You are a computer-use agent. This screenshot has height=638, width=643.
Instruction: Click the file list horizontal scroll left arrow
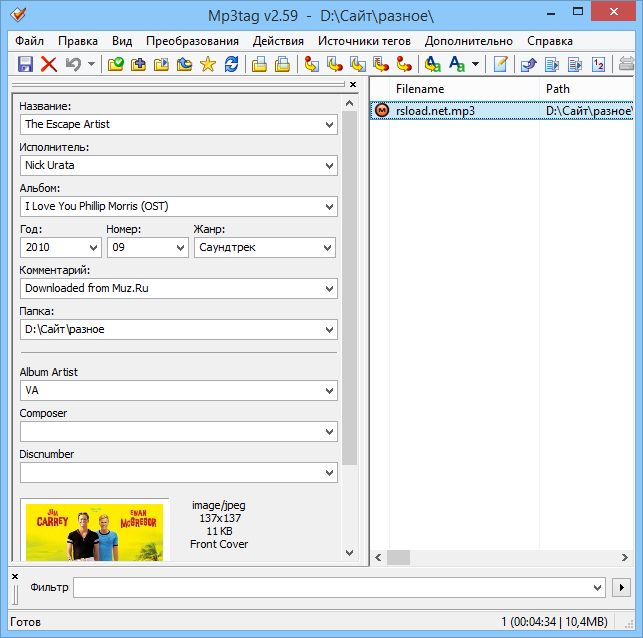[x=378, y=558]
